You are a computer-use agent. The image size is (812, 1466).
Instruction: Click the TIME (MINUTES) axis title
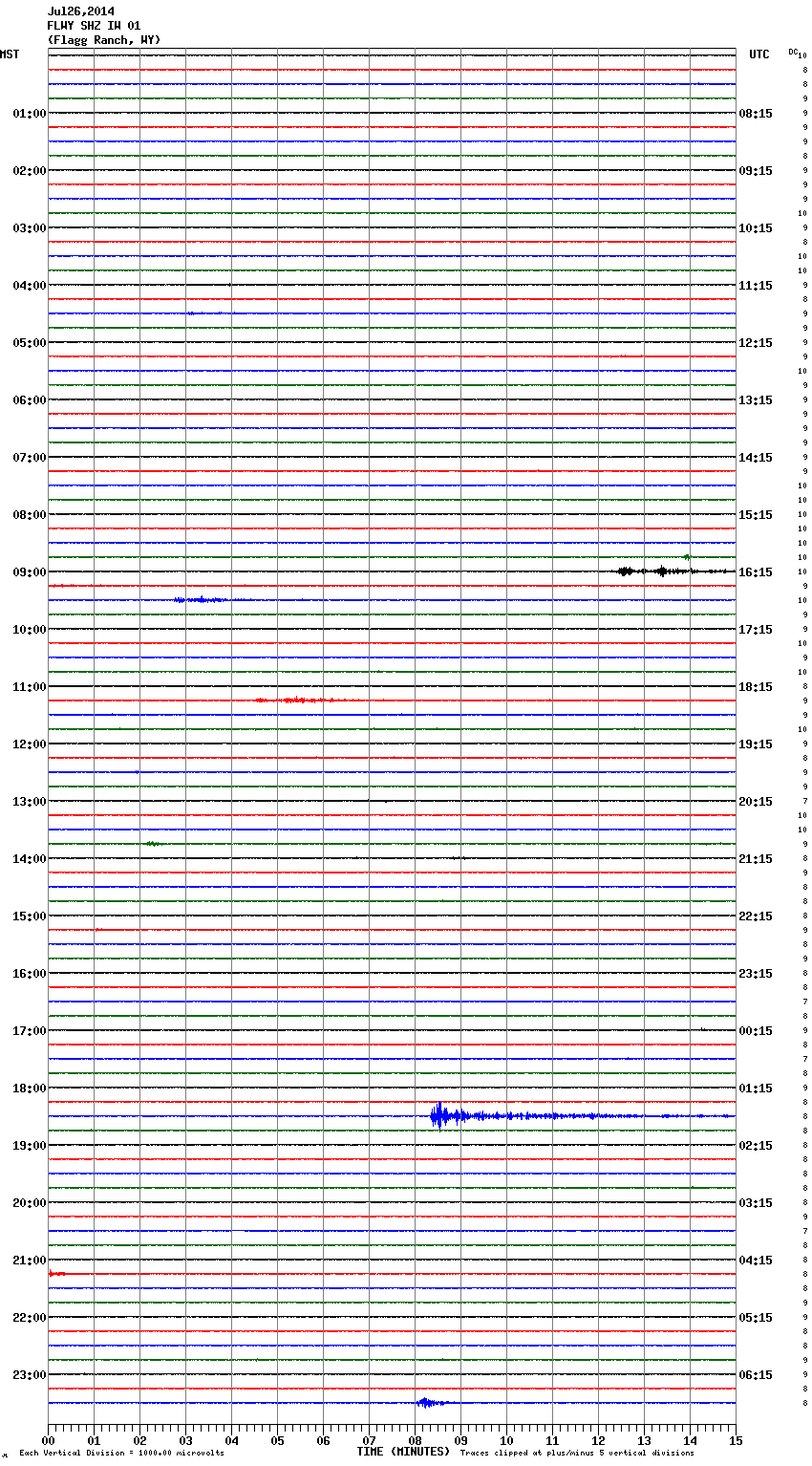[x=403, y=1452]
